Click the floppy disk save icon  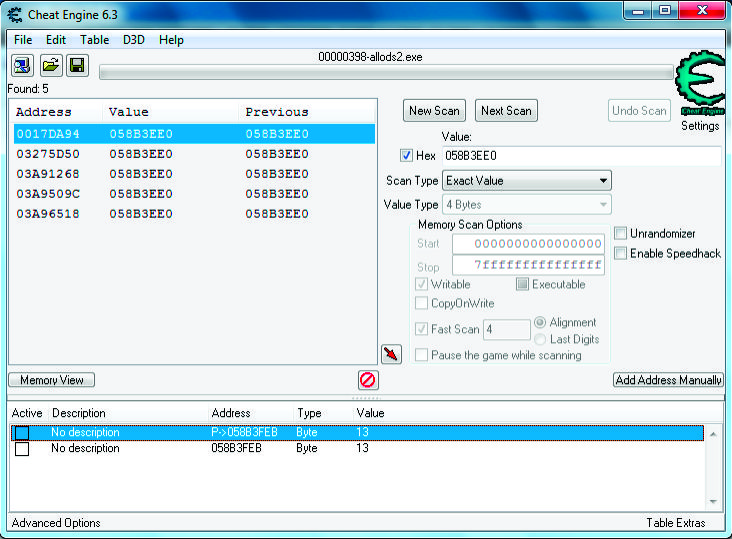(x=77, y=66)
